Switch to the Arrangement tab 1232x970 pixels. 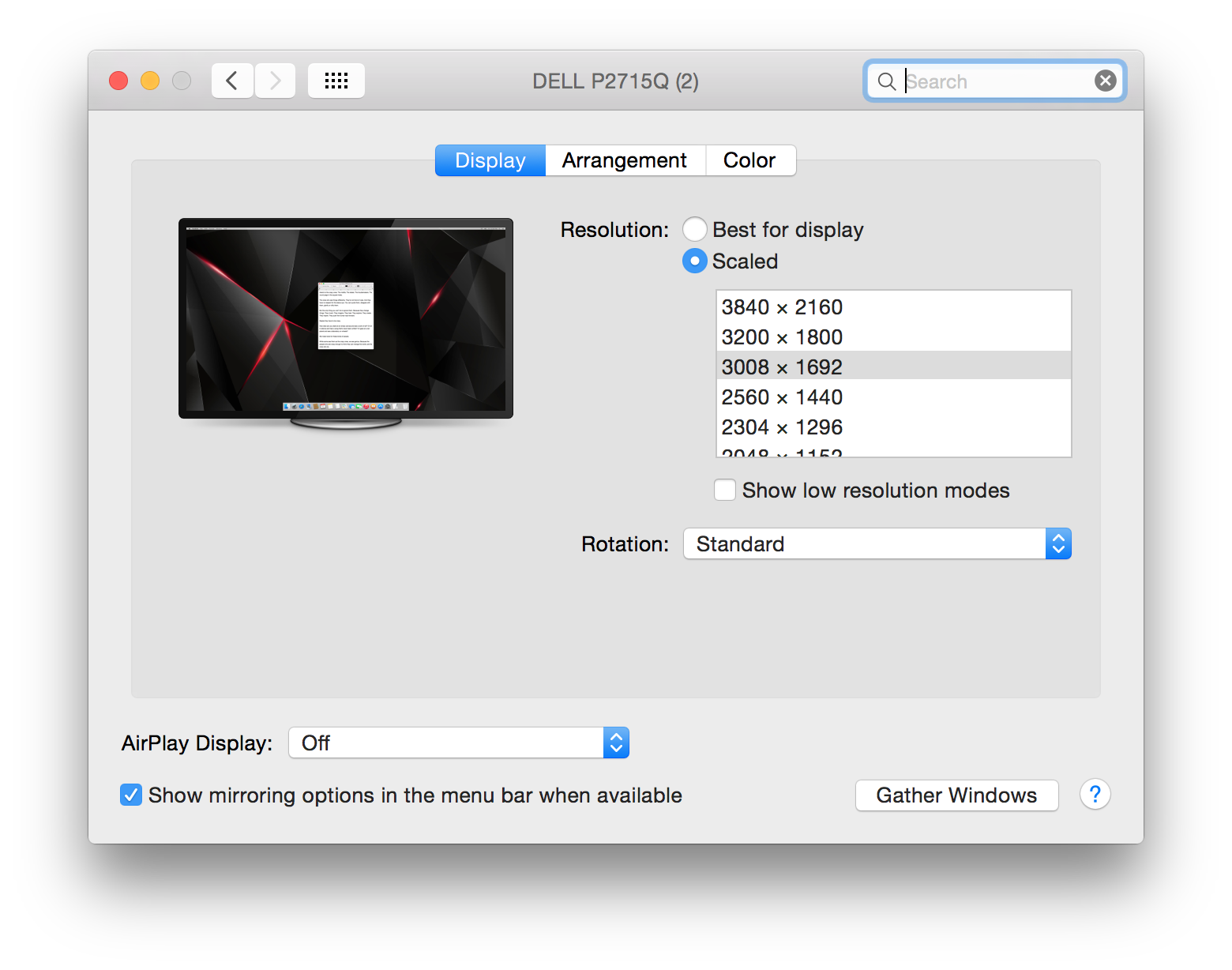[x=625, y=160]
